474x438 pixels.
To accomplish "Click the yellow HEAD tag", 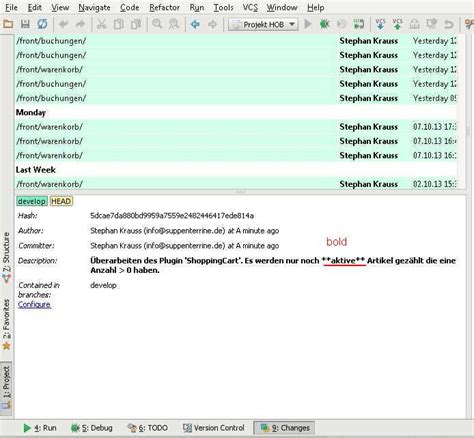I will (61, 201).
